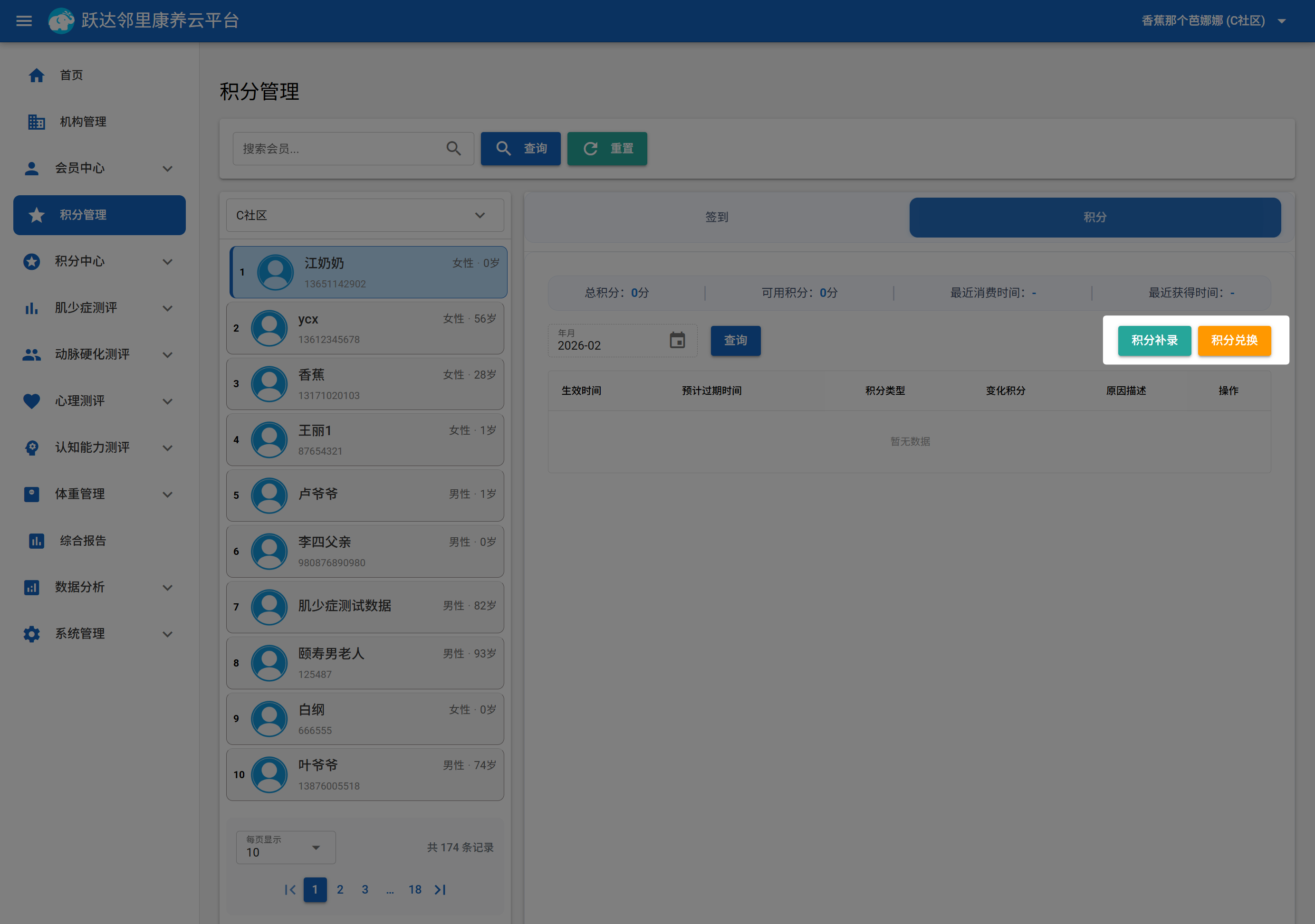The width and height of the screenshot is (1315, 924).
Task: Click the magnifier icon in search box
Action: click(x=453, y=149)
